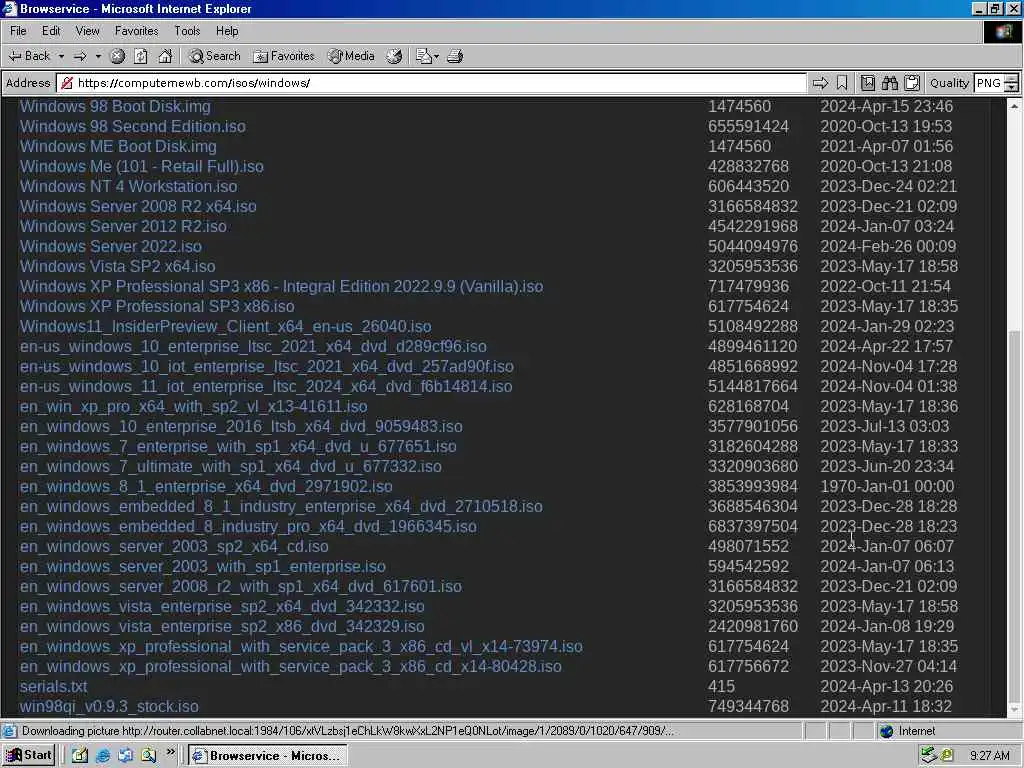Decrease Quality with the down stepper

[1012, 88]
